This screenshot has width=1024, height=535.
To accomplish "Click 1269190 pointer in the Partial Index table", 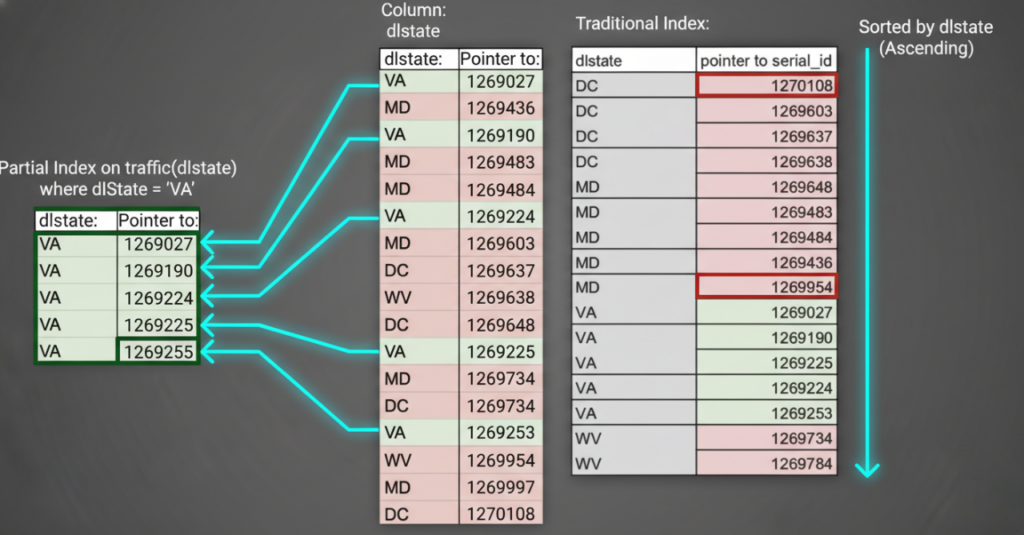I will pos(158,270).
